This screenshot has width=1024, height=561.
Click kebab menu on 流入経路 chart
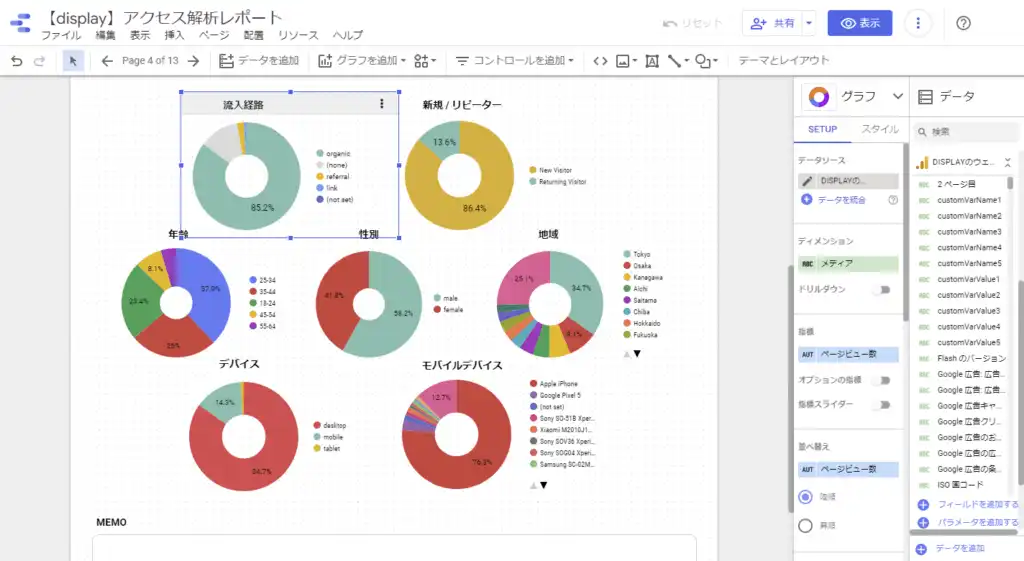click(382, 104)
